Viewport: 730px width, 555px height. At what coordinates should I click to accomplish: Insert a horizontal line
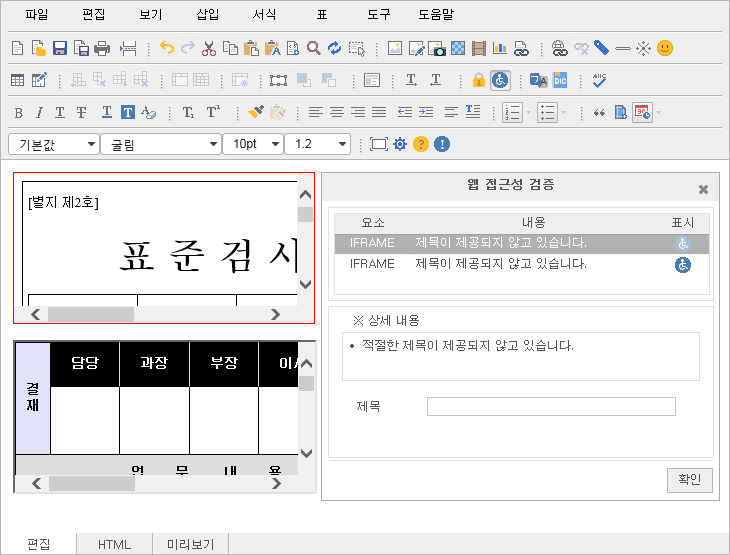click(x=622, y=48)
